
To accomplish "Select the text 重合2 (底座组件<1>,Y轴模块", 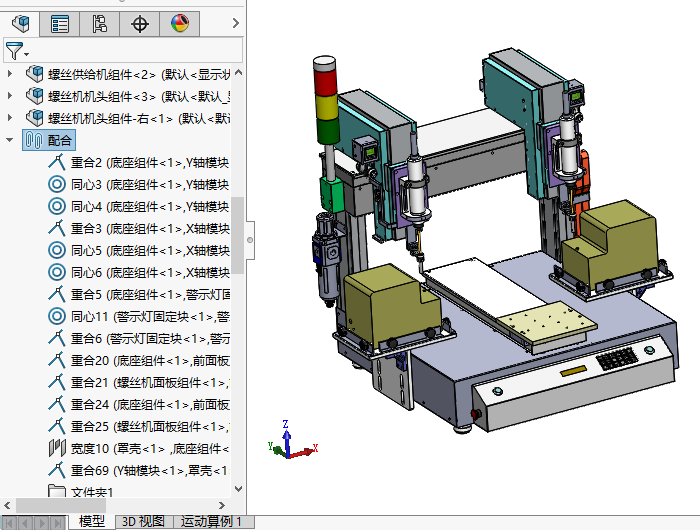I will pos(150,163).
